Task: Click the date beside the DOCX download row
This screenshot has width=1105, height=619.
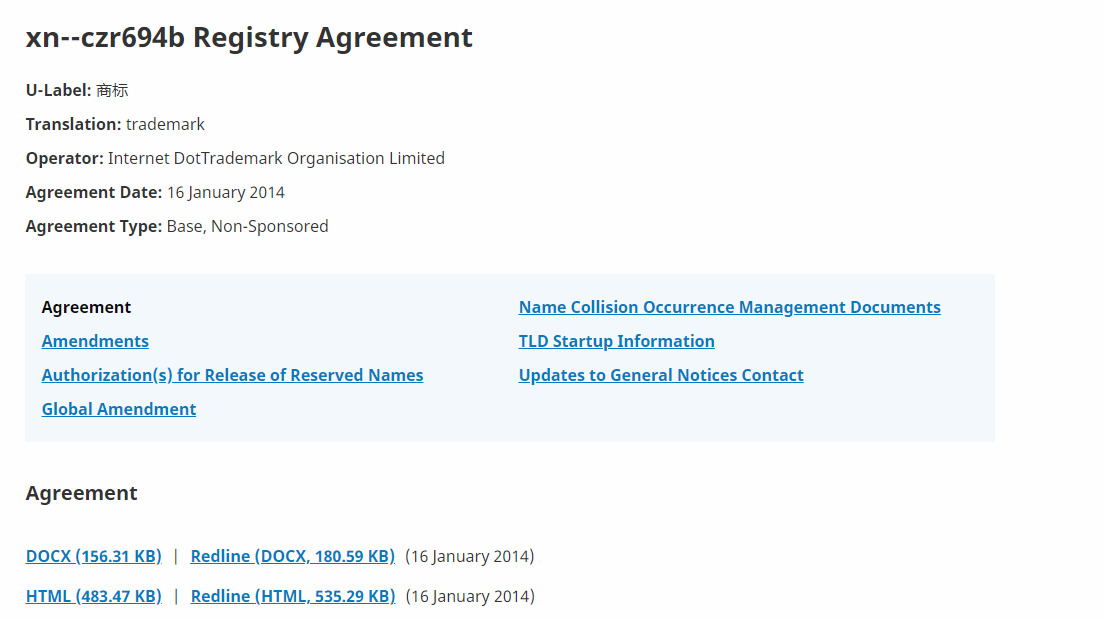Action: (x=470, y=556)
